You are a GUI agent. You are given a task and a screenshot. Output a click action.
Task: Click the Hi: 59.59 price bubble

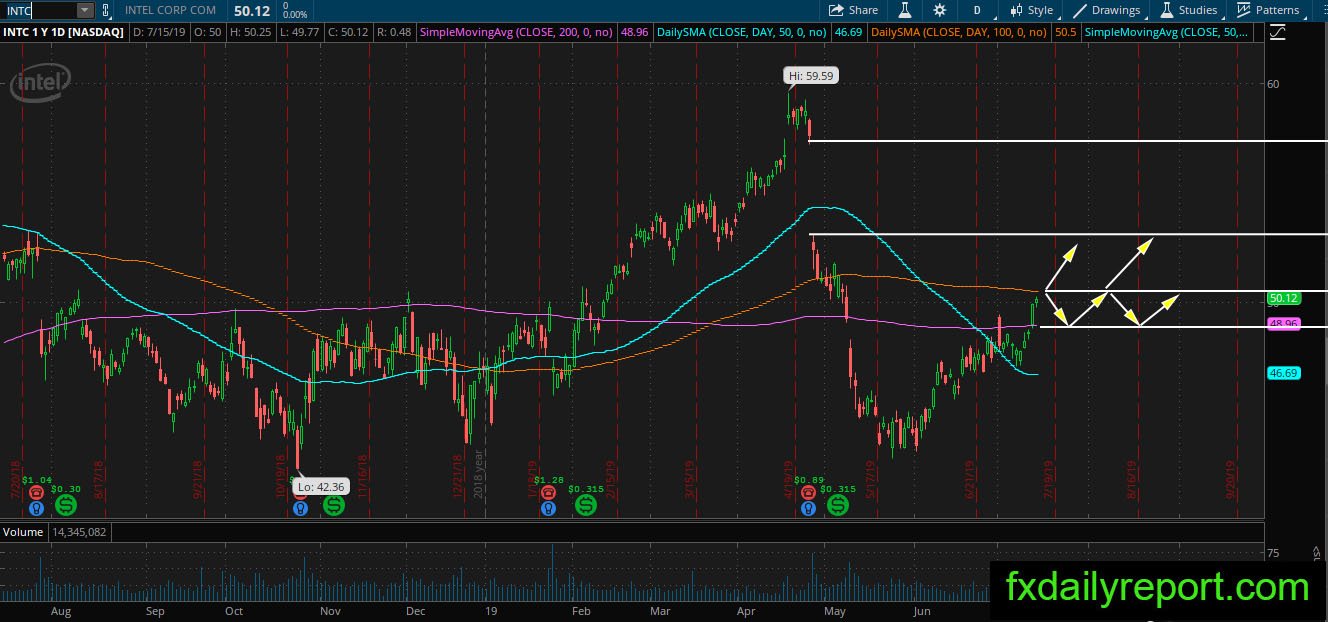click(811, 75)
